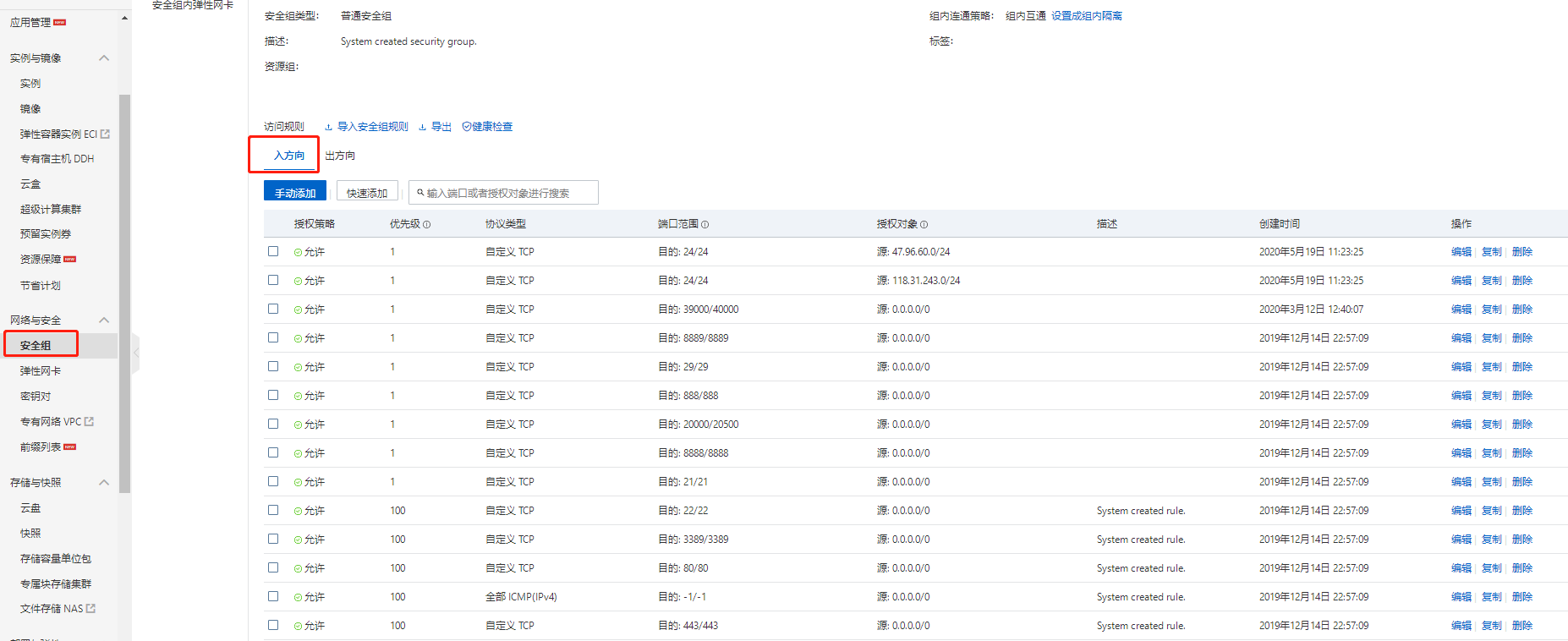The width and height of the screenshot is (1568, 641).
Task: Tick the checkbox for the 39000/40000 port rule
Action: tap(273, 309)
